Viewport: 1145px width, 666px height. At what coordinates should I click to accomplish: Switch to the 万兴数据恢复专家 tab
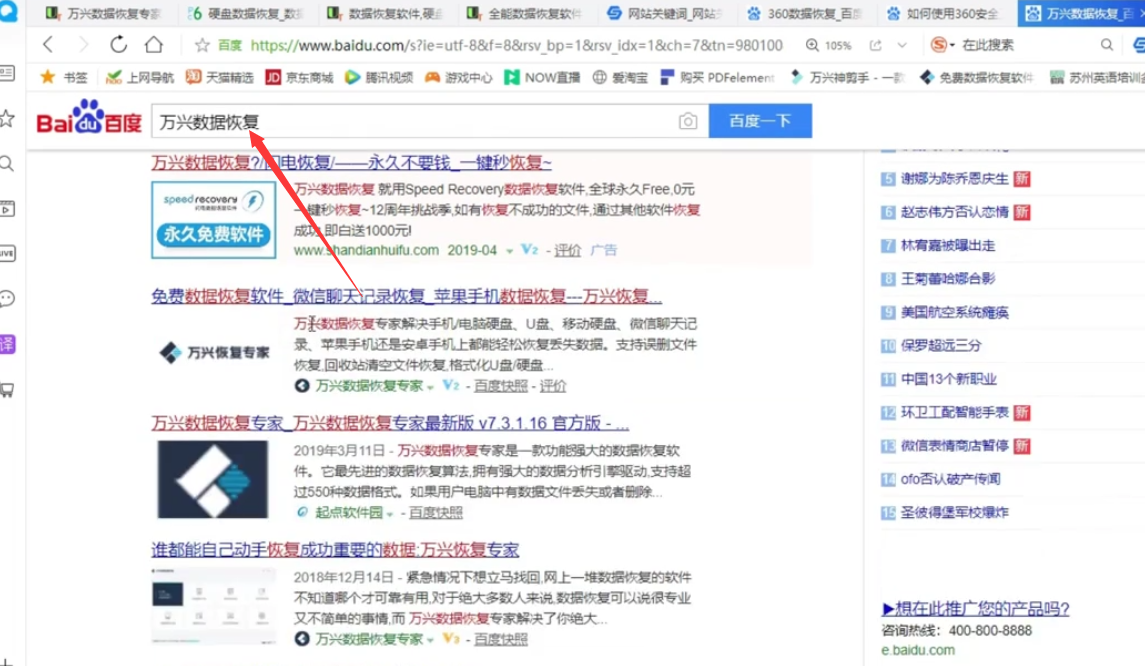(x=103, y=13)
